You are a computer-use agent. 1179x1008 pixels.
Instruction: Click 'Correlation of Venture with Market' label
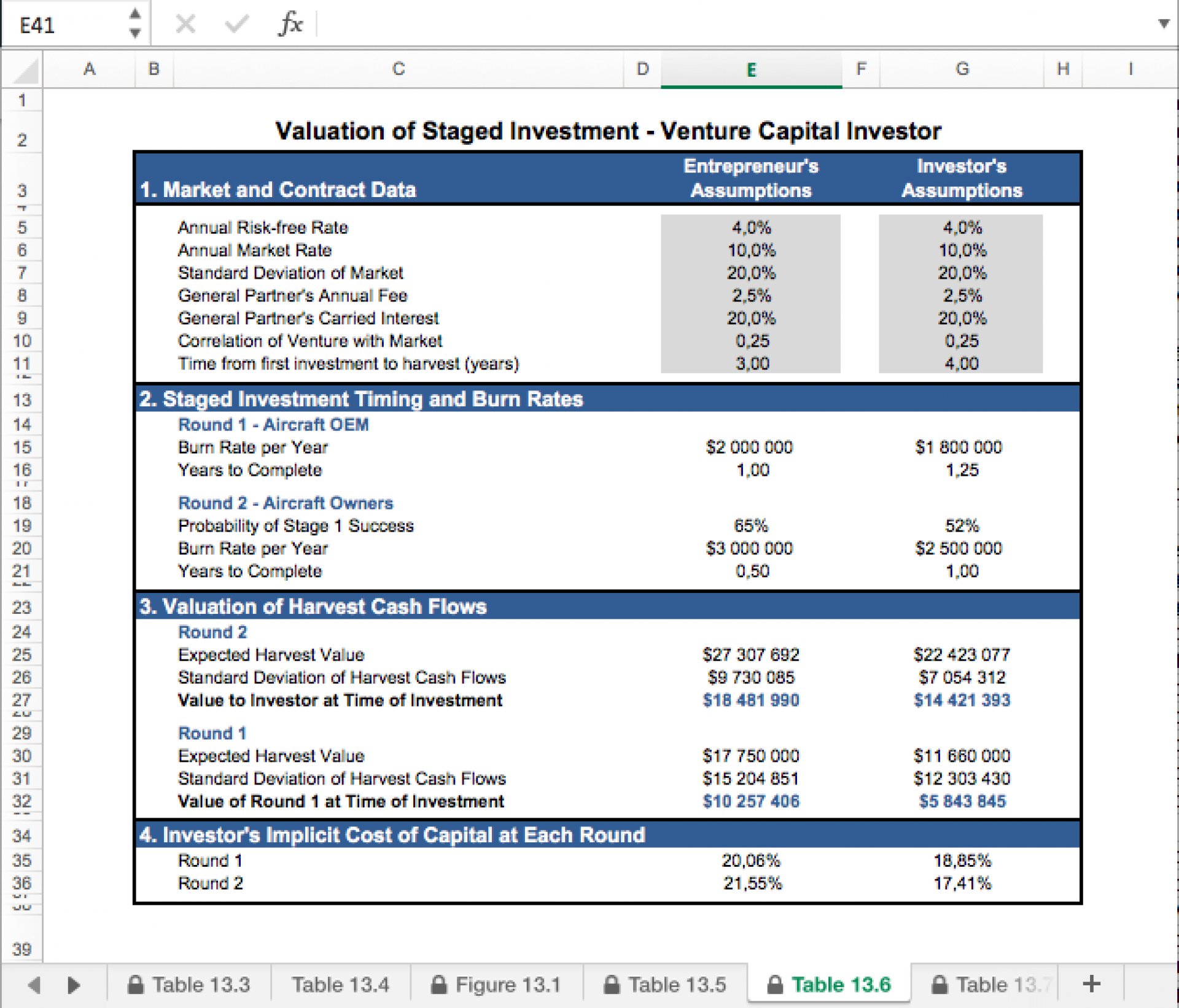point(310,341)
